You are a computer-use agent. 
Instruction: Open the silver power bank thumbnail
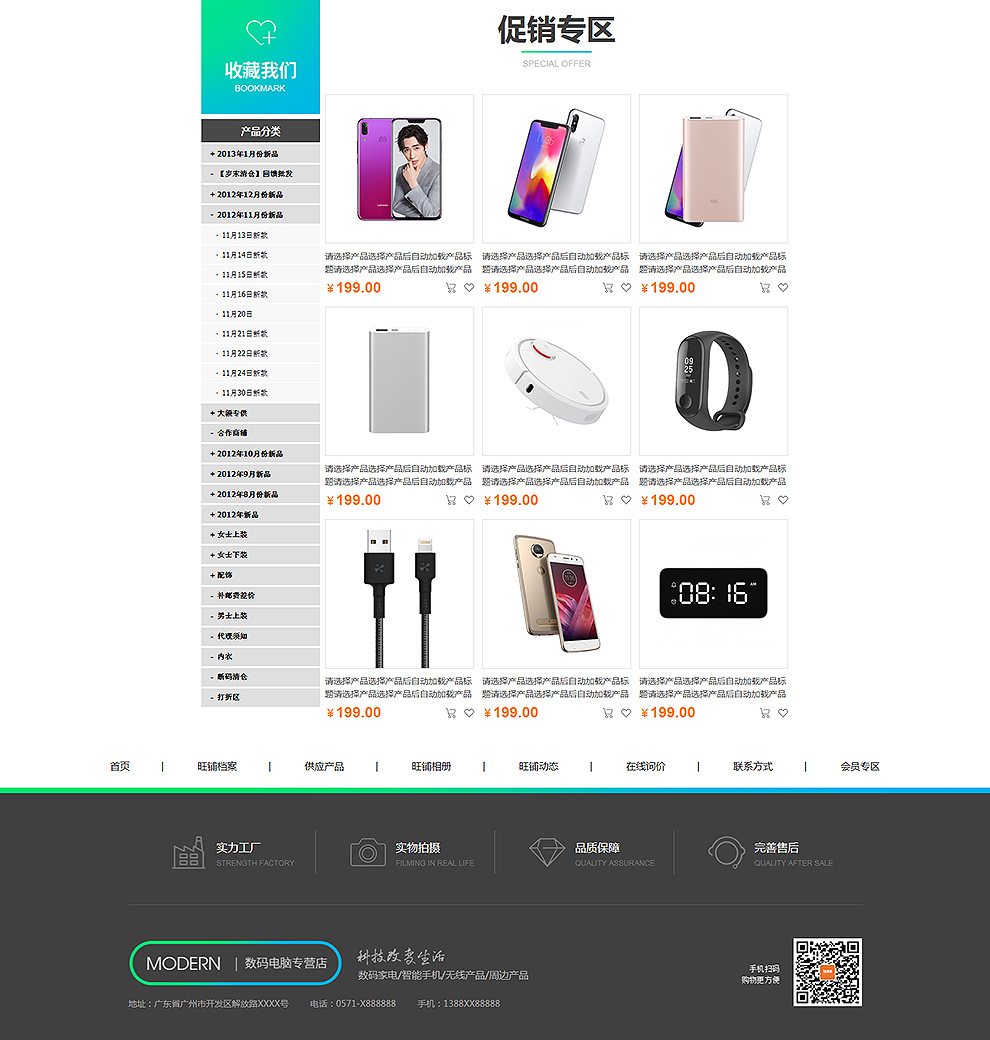(x=399, y=381)
